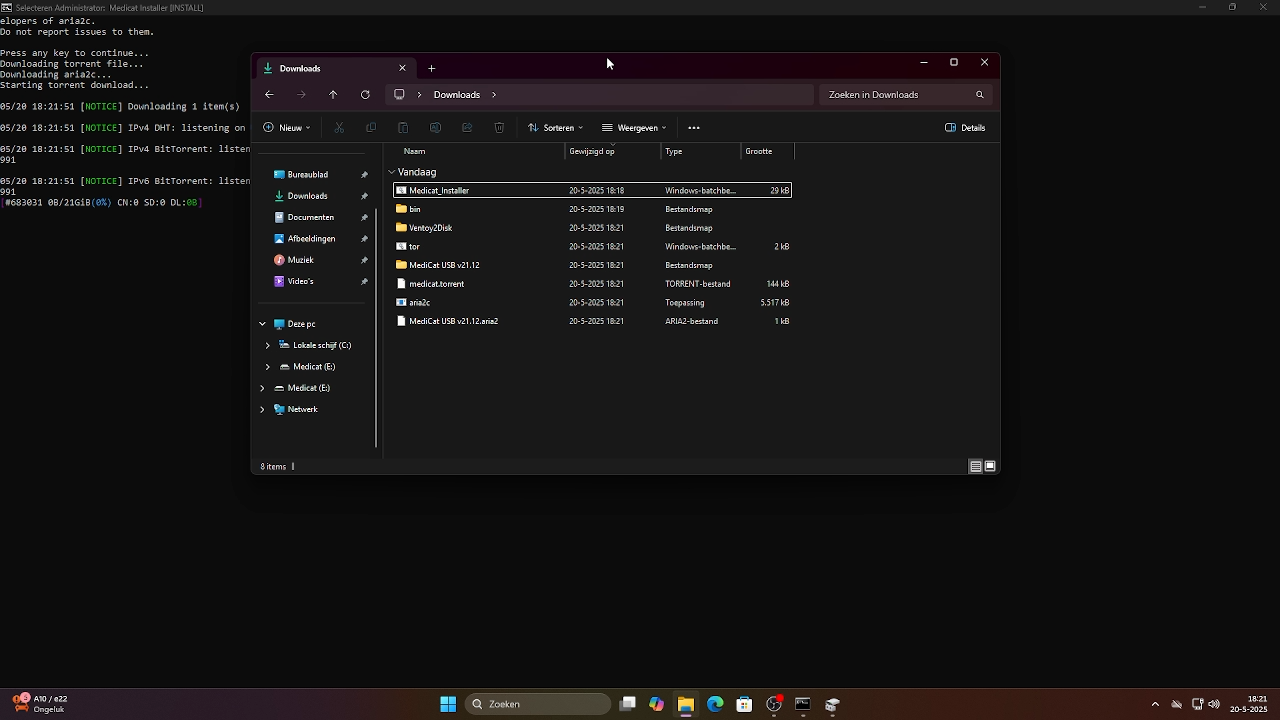Image resolution: width=1280 pixels, height=720 pixels.
Task: Click the Share toolbar icon
Action: click(467, 128)
